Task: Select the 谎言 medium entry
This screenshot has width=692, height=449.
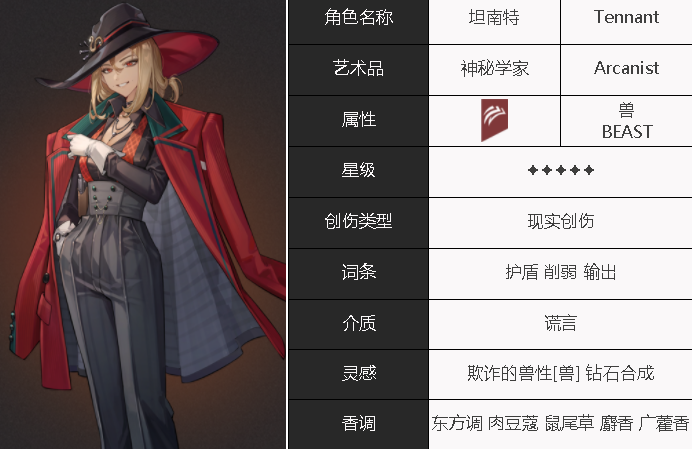Action: (560, 323)
